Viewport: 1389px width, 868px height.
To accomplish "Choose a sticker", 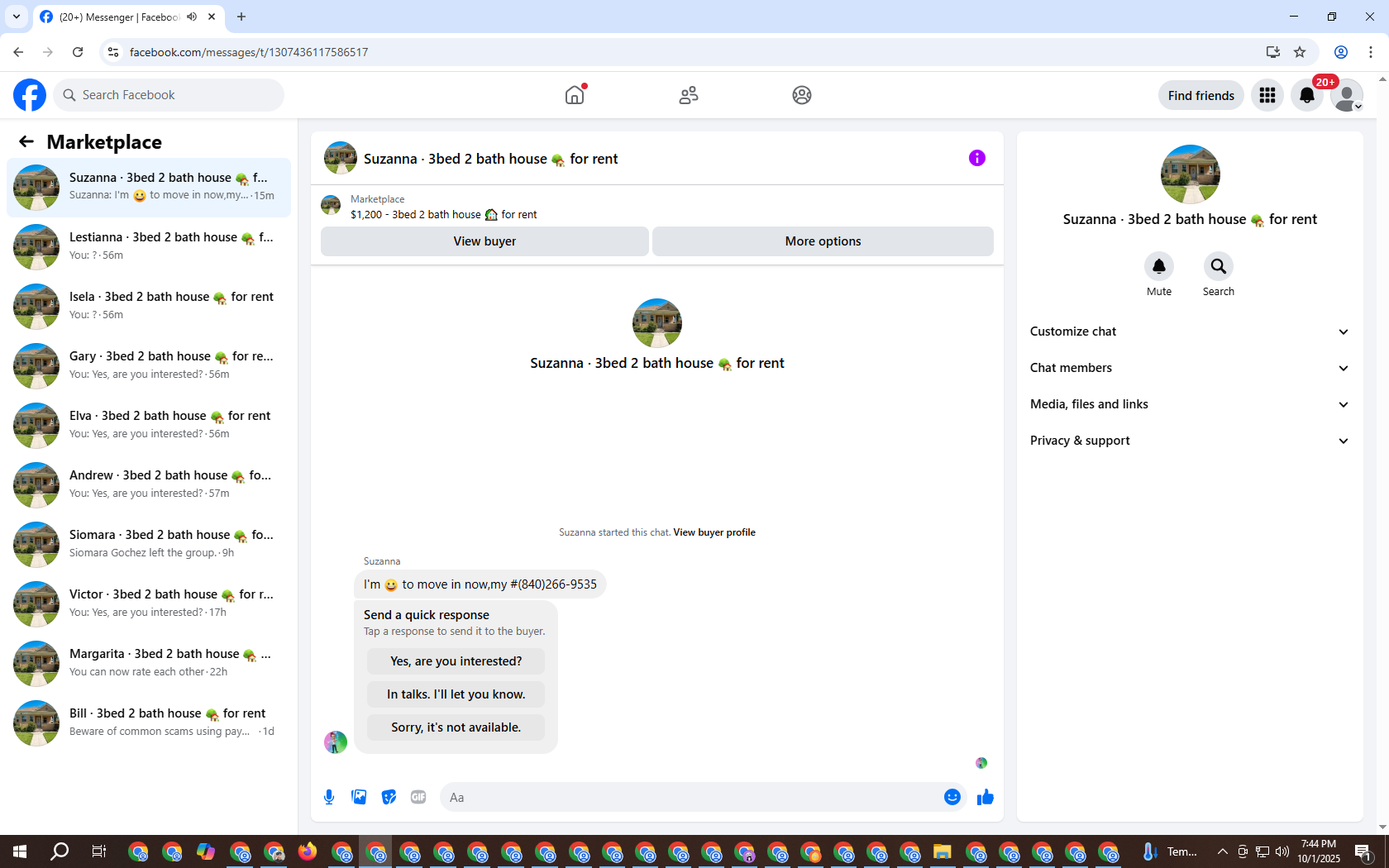I will 389,797.
